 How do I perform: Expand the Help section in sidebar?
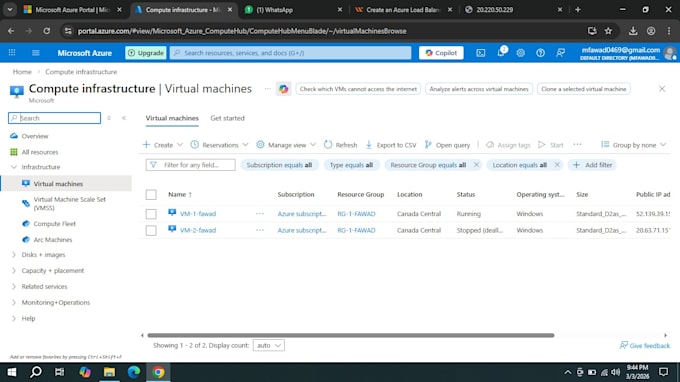click(14, 318)
